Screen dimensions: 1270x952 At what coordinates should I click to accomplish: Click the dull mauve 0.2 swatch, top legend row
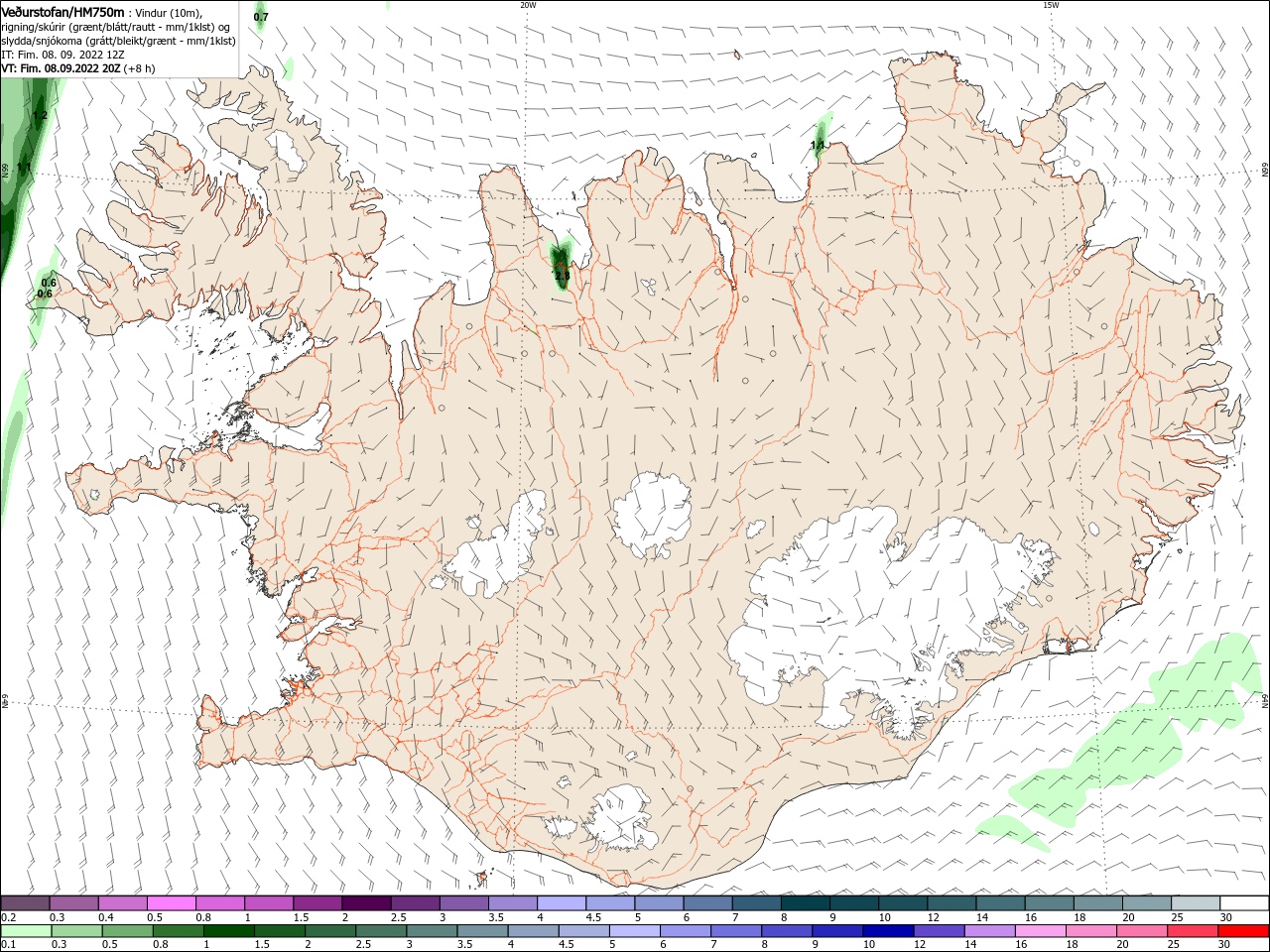[x=25, y=903]
